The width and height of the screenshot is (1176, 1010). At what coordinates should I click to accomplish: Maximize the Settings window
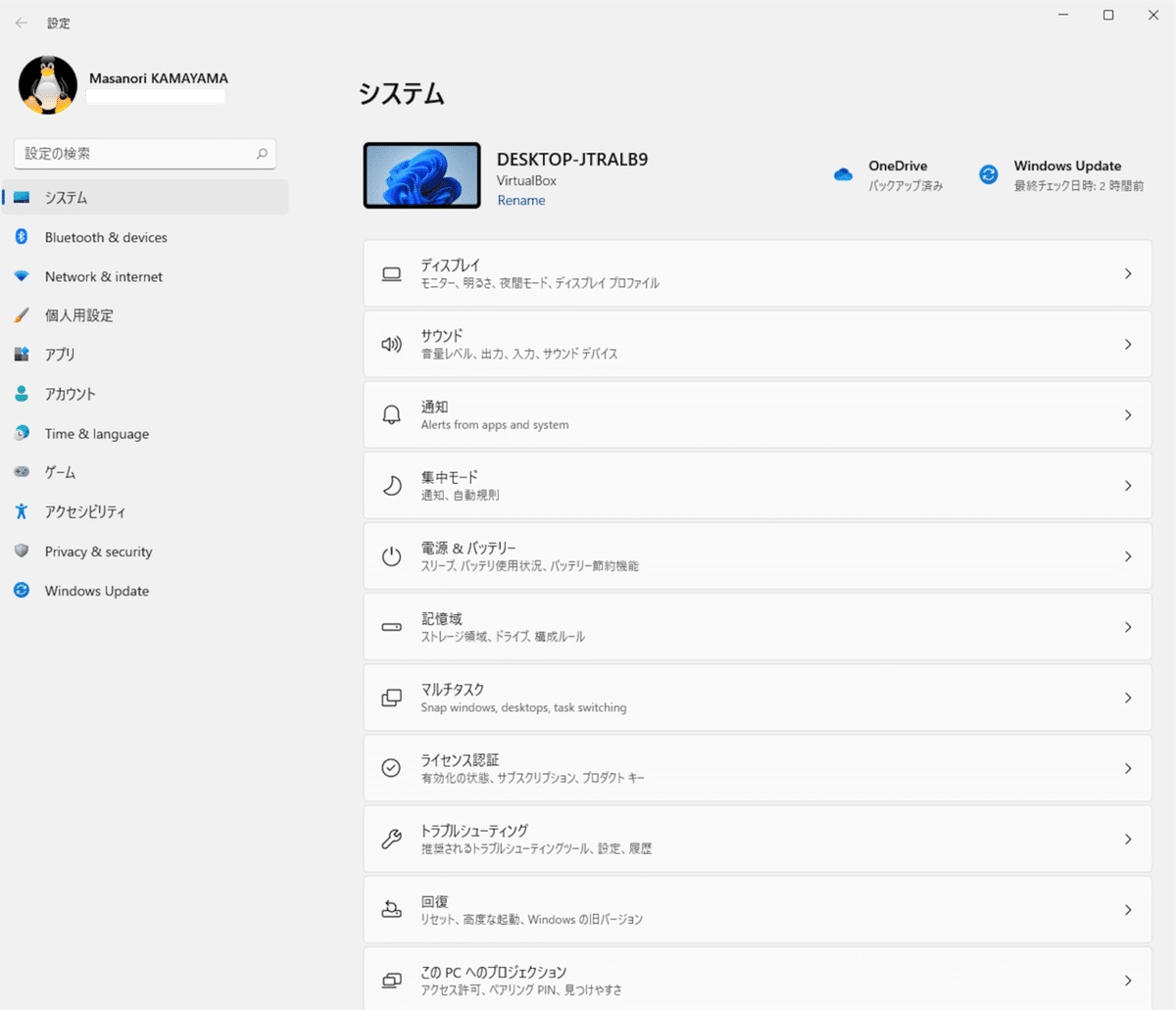click(x=1108, y=15)
